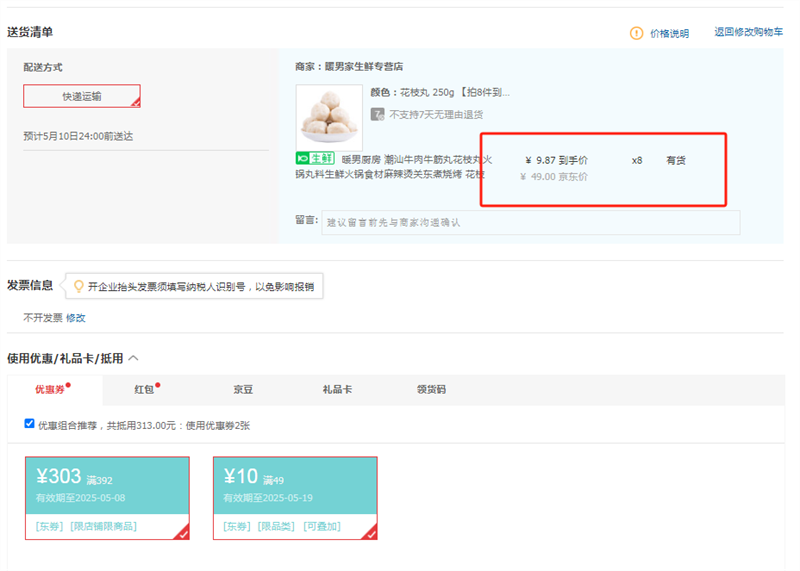Viewport: 800px width, 571px height.
Task: Toggle the 优惠组合推荐 checkbox
Action: click(29, 424)
